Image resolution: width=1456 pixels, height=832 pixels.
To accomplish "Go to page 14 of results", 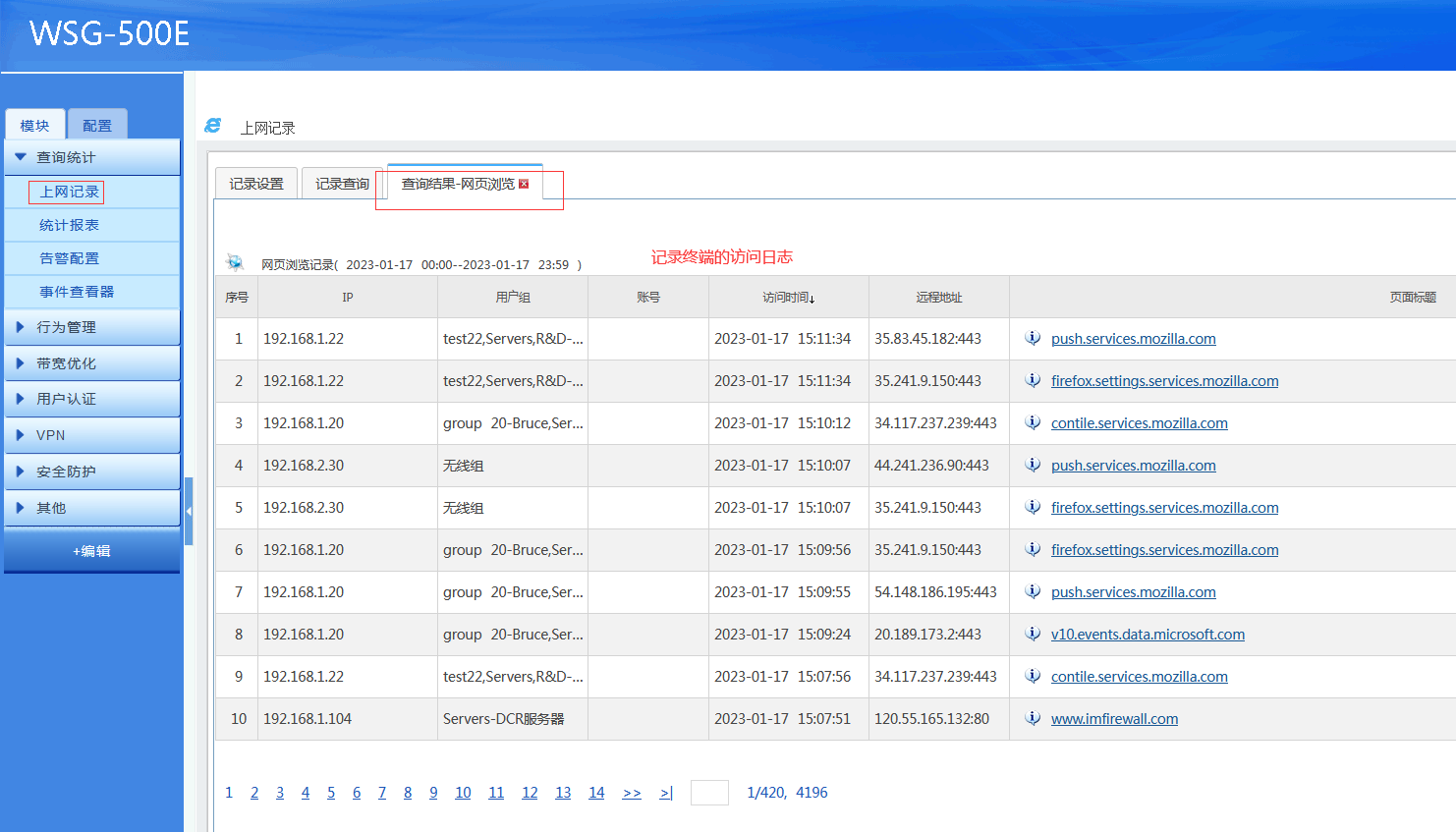I will pyautogui.click(x=596, y=793).
